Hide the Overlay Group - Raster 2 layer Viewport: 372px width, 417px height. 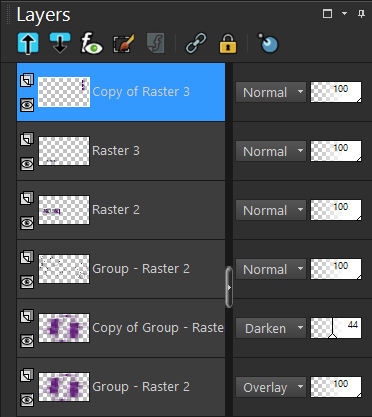tap(27, 400)
